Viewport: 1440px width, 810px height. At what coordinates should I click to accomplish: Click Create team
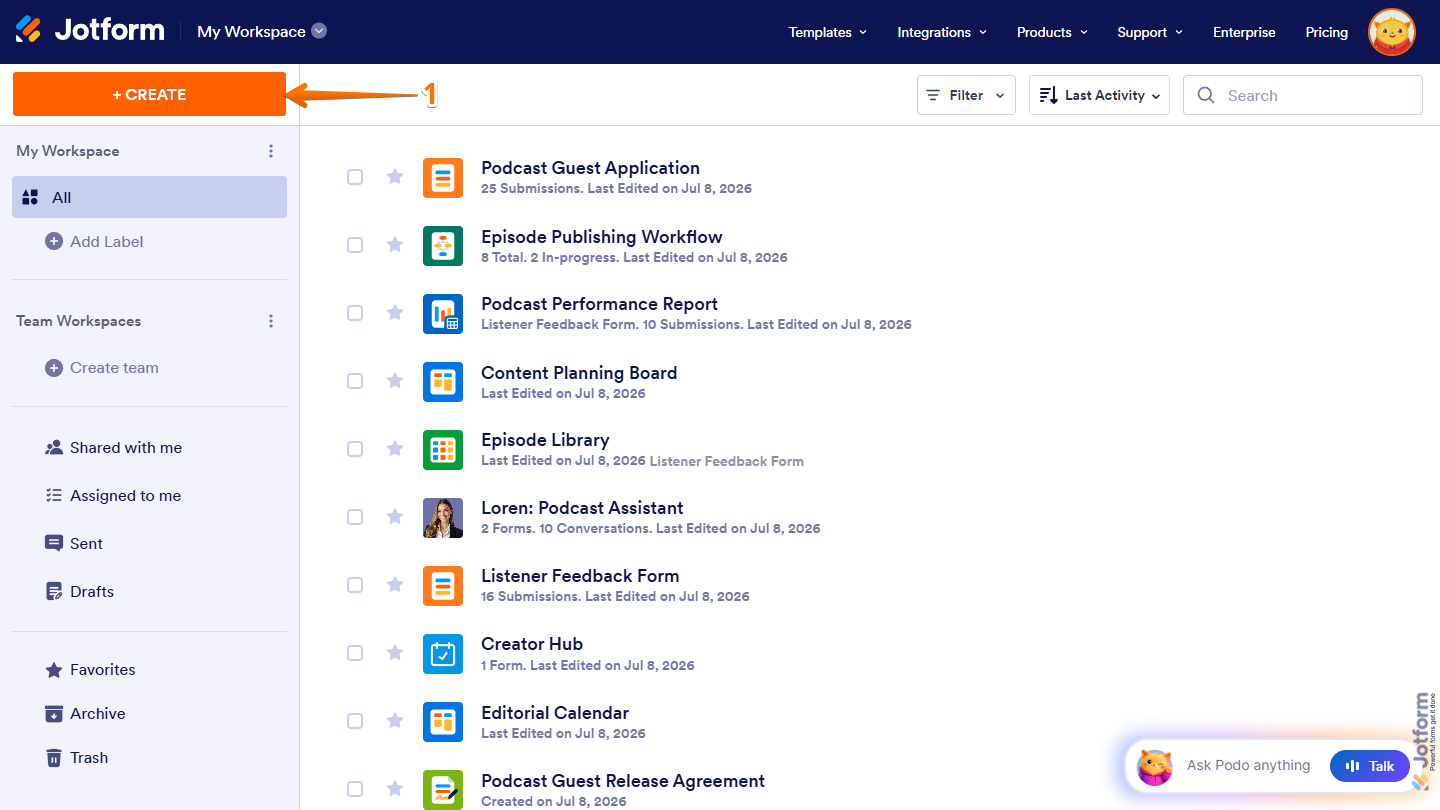pyautogui.click(x=102, y=368)
